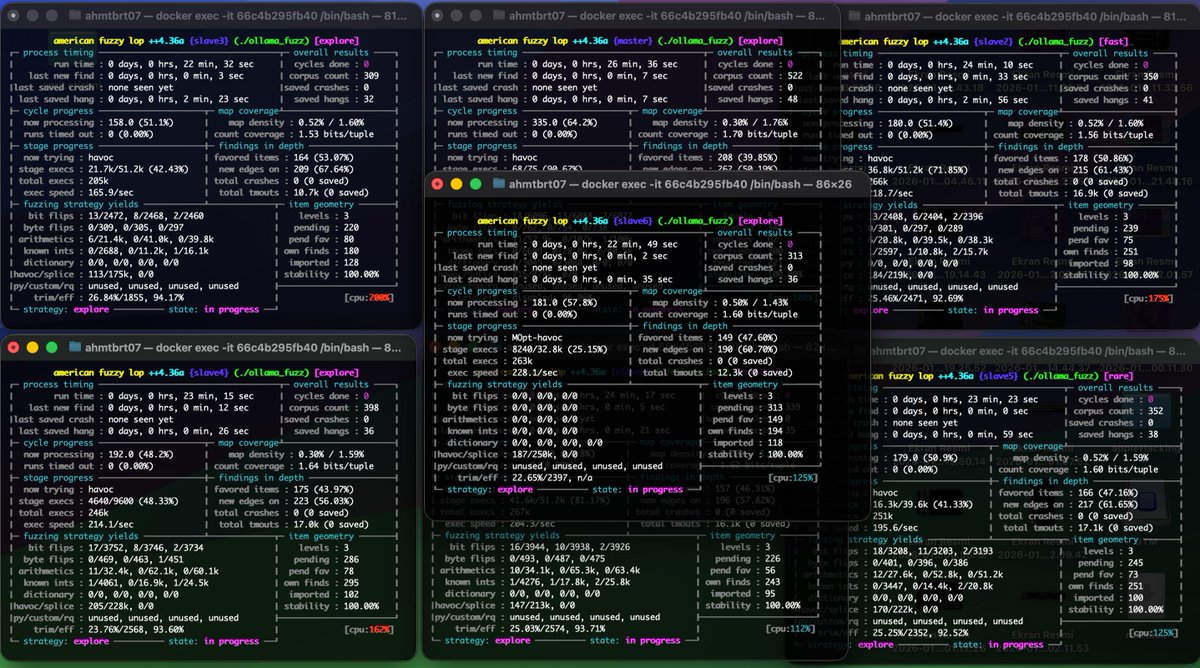This screenshot has width=1200, height=668.
Task: Zoom the slave6 terminal with green button
Action: (478, 184)
